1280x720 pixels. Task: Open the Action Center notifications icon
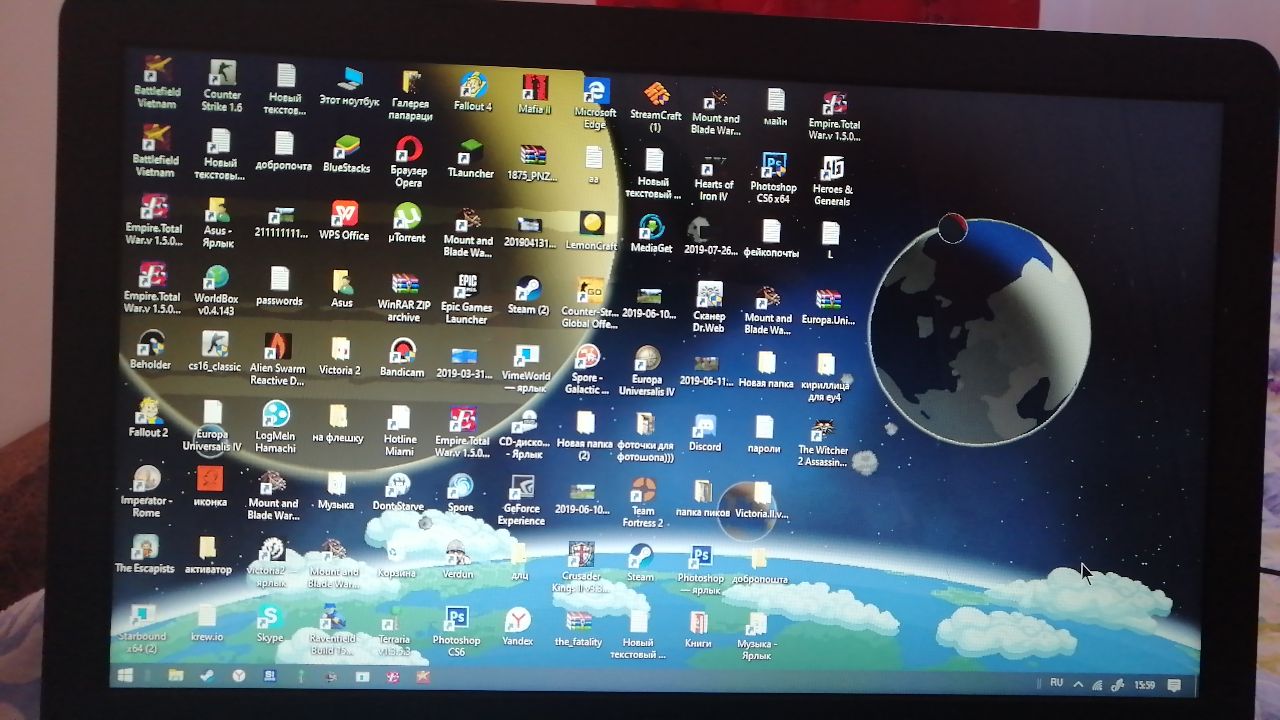pyautogui.click(x=1173, y=685)
